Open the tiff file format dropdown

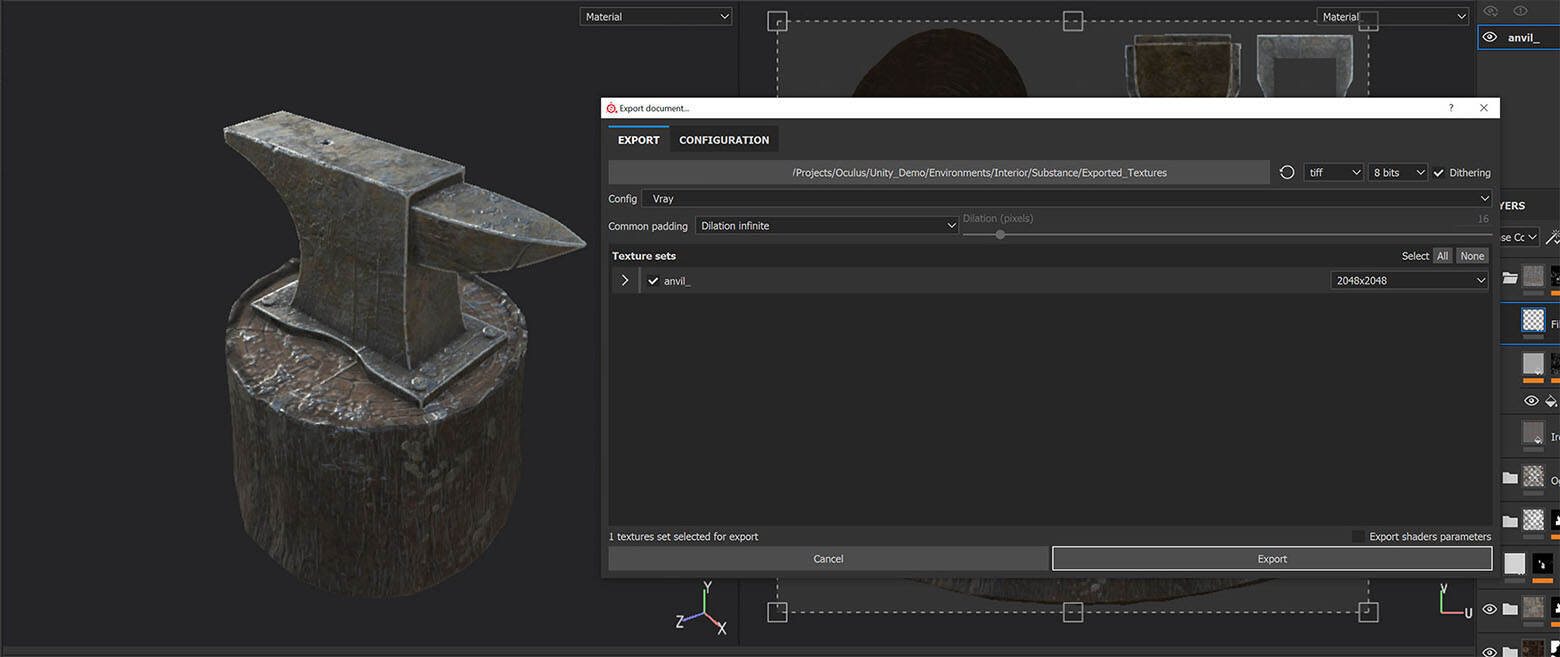click(x=1334, y=173)
